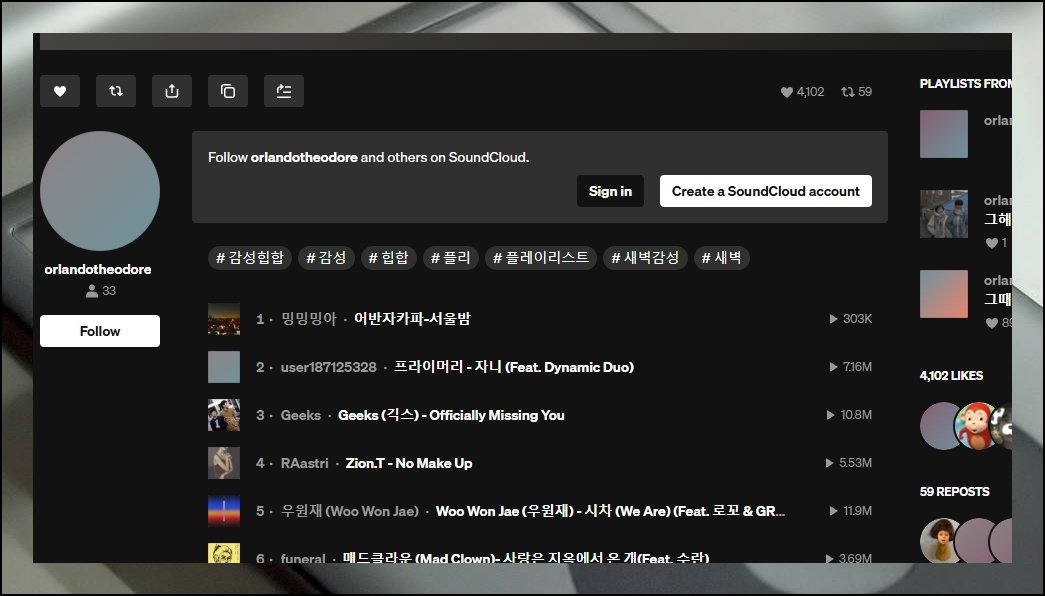
Task: Click the Woo Won Jae track artwork
Action: pyautogui.click(x=224, y=511)
